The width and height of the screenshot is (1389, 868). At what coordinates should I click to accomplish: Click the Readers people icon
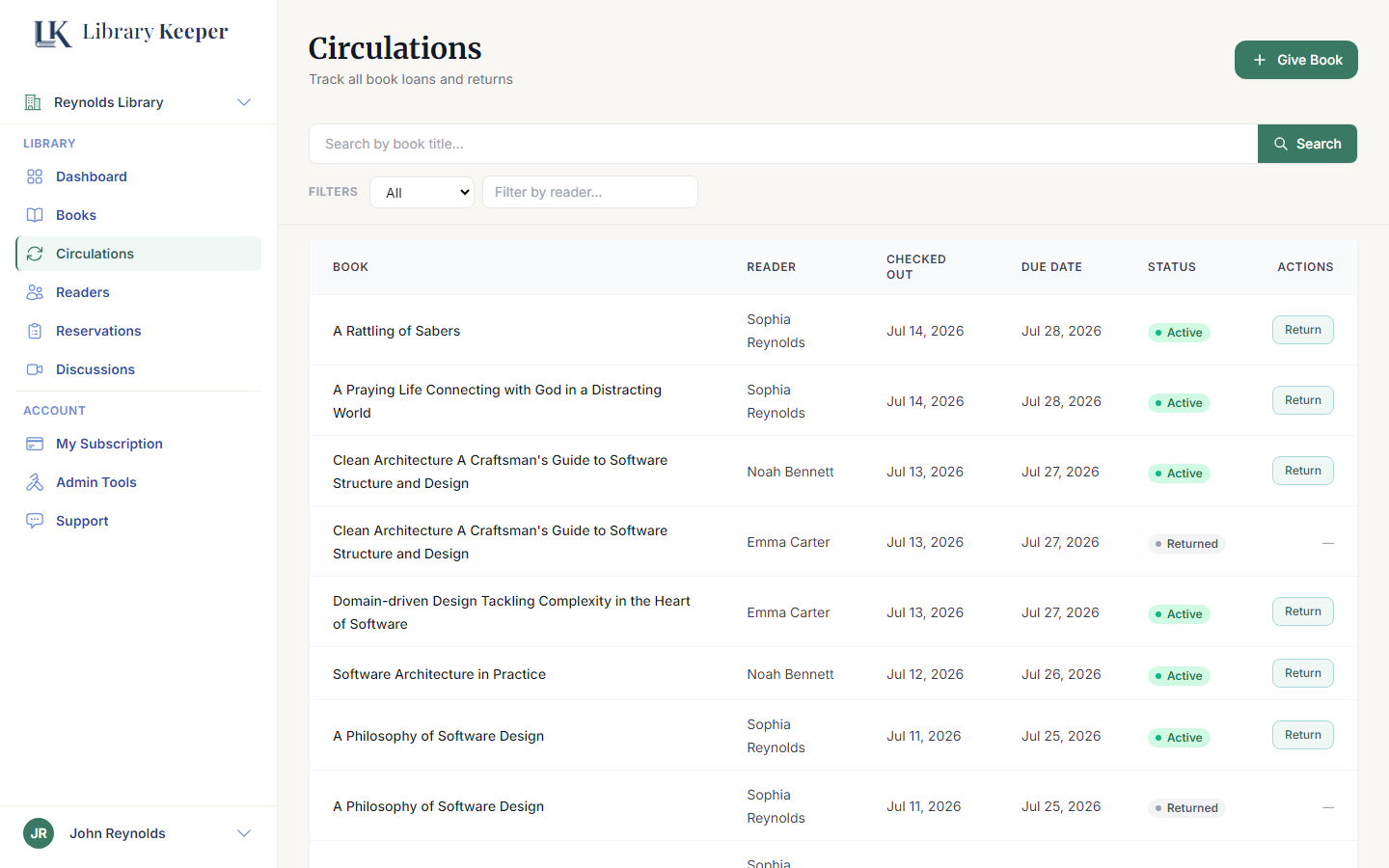[35, 292]
